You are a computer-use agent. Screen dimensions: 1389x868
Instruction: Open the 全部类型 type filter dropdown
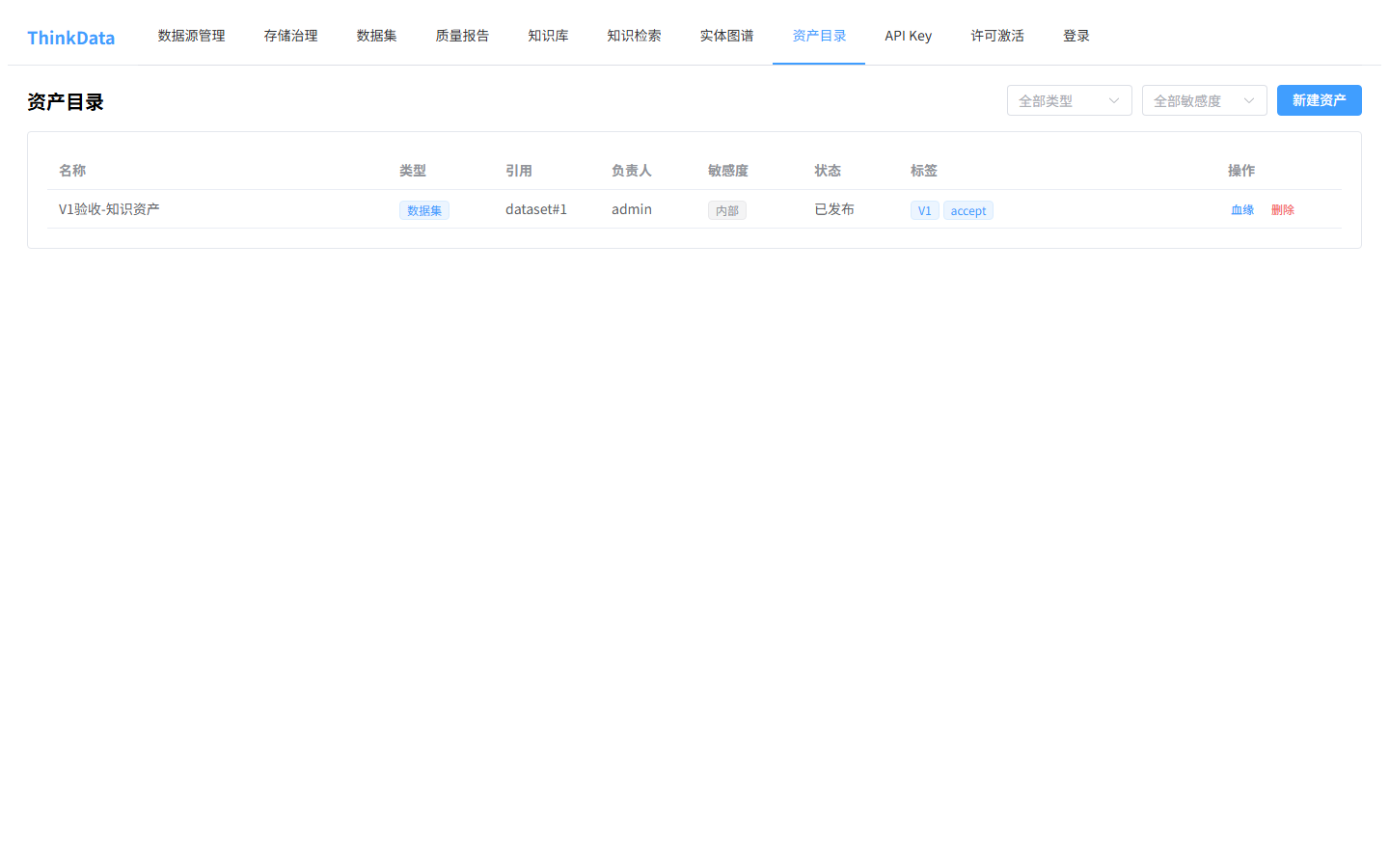(1069, 100)
